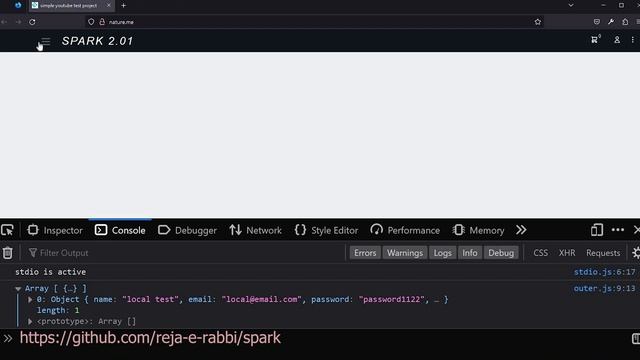Open the stdio.js:6:17 source link

pyautogui.click(x=604, y=272)
